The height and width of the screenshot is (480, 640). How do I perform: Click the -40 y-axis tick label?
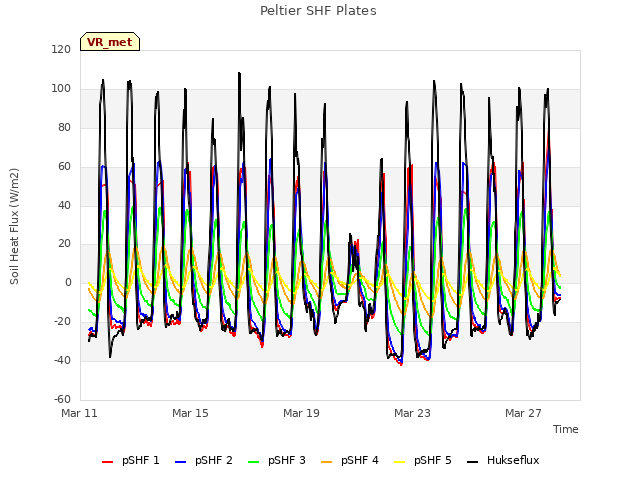coord(62,360)
